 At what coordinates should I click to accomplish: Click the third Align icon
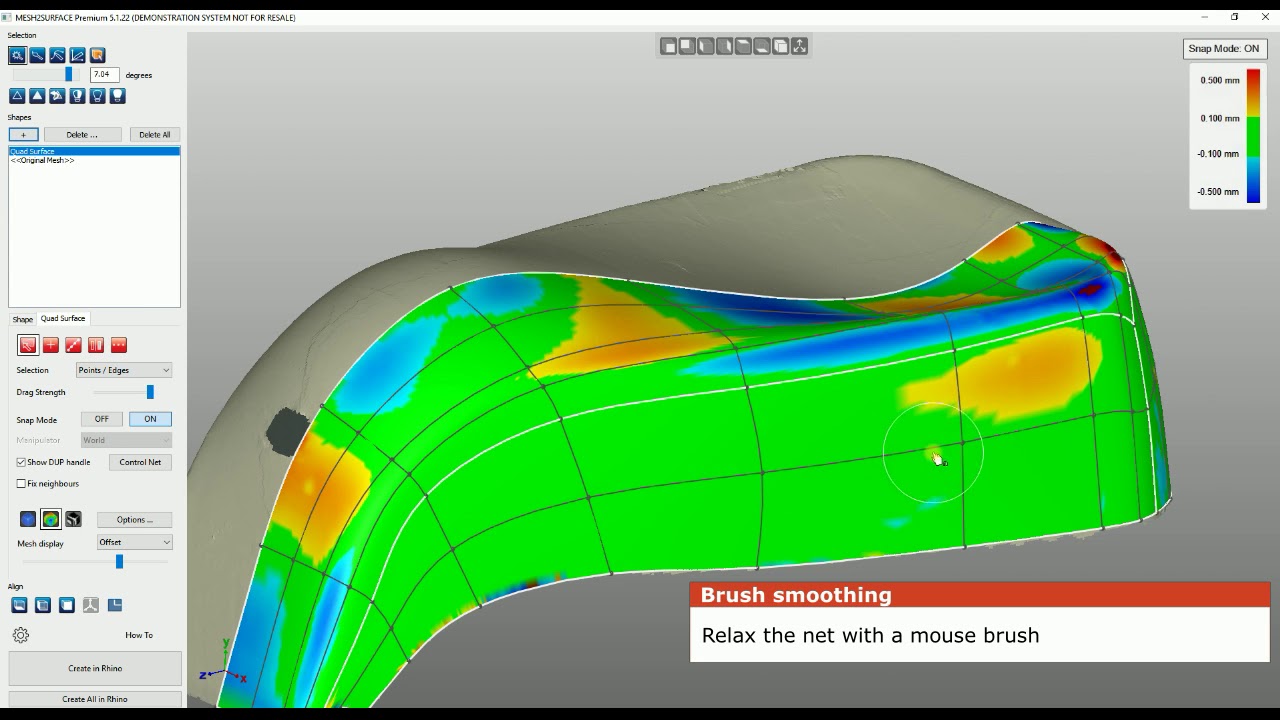point(67,605)
